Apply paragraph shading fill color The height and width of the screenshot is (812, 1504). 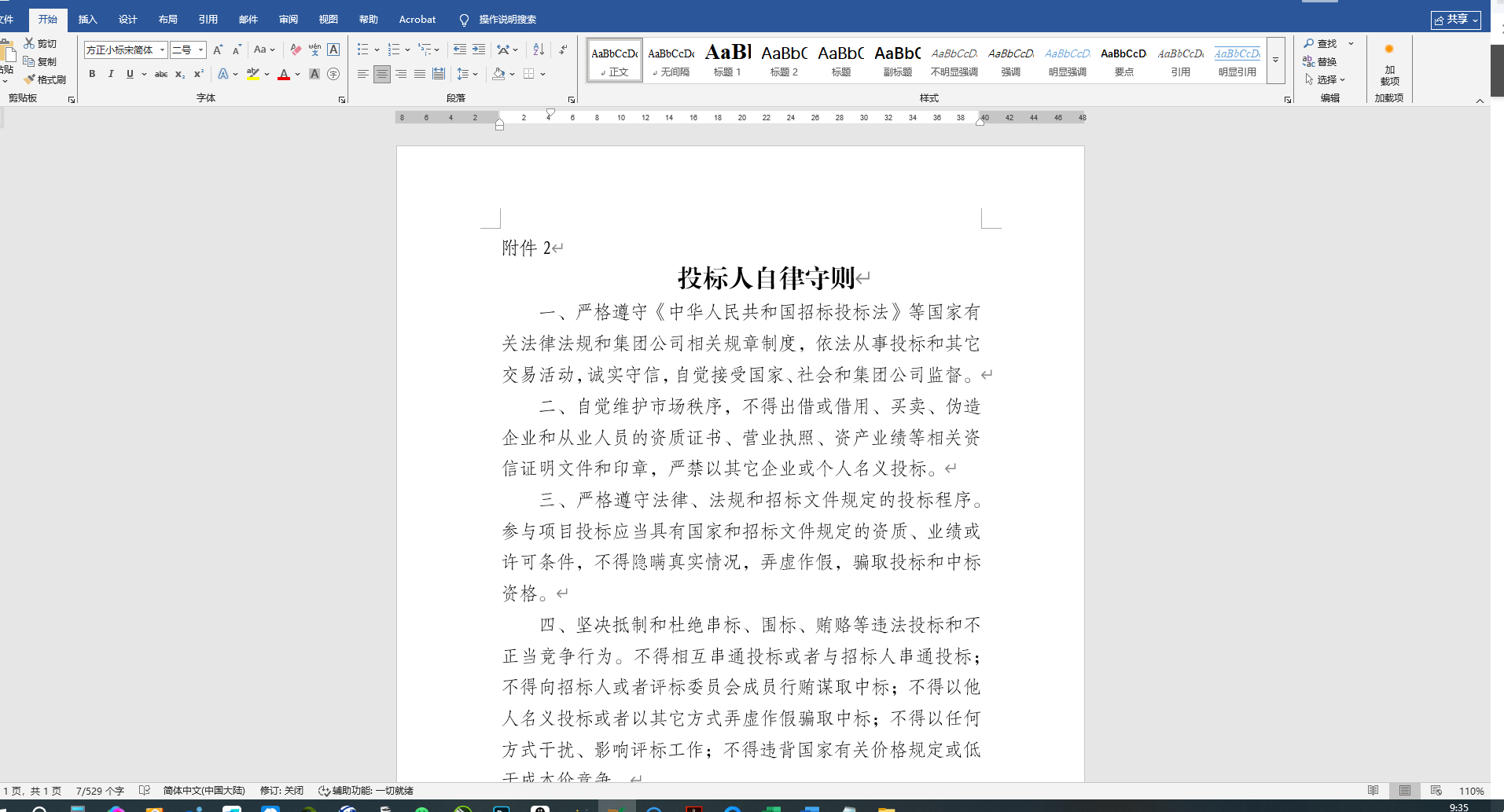pyautogui.click(x=498, y=74)
